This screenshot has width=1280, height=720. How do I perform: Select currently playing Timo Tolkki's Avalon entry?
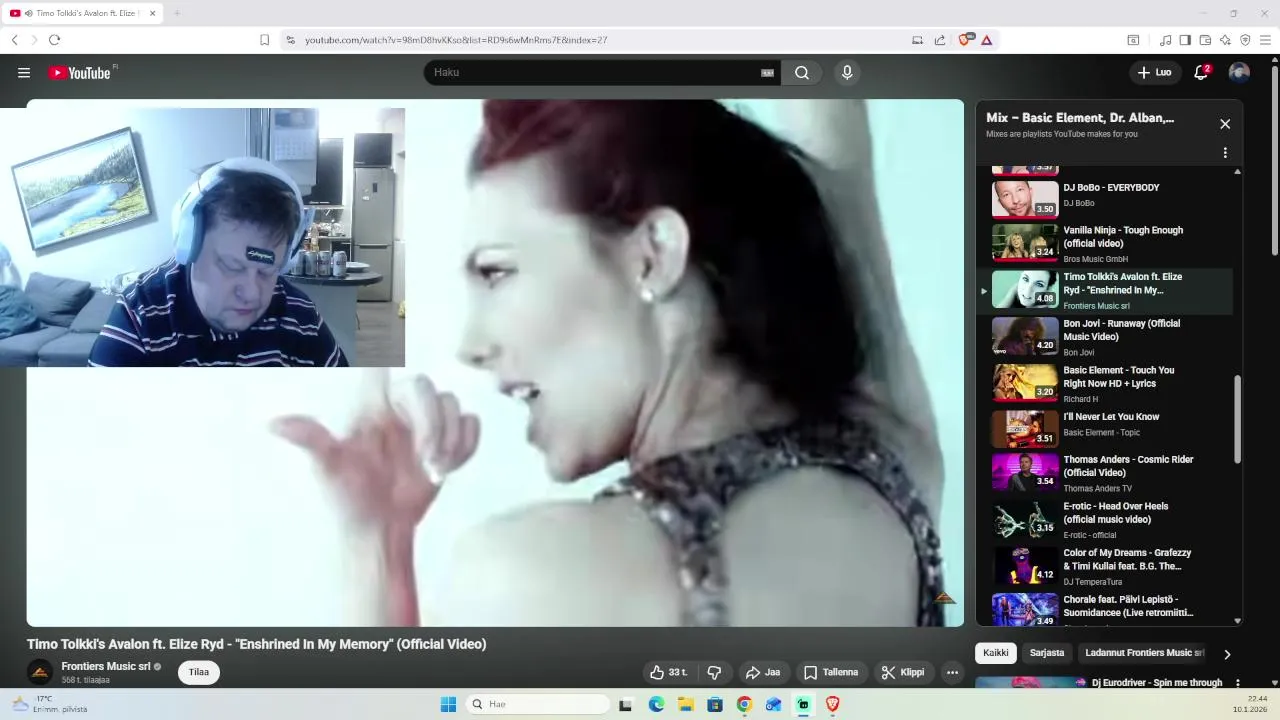(1105, 290)
